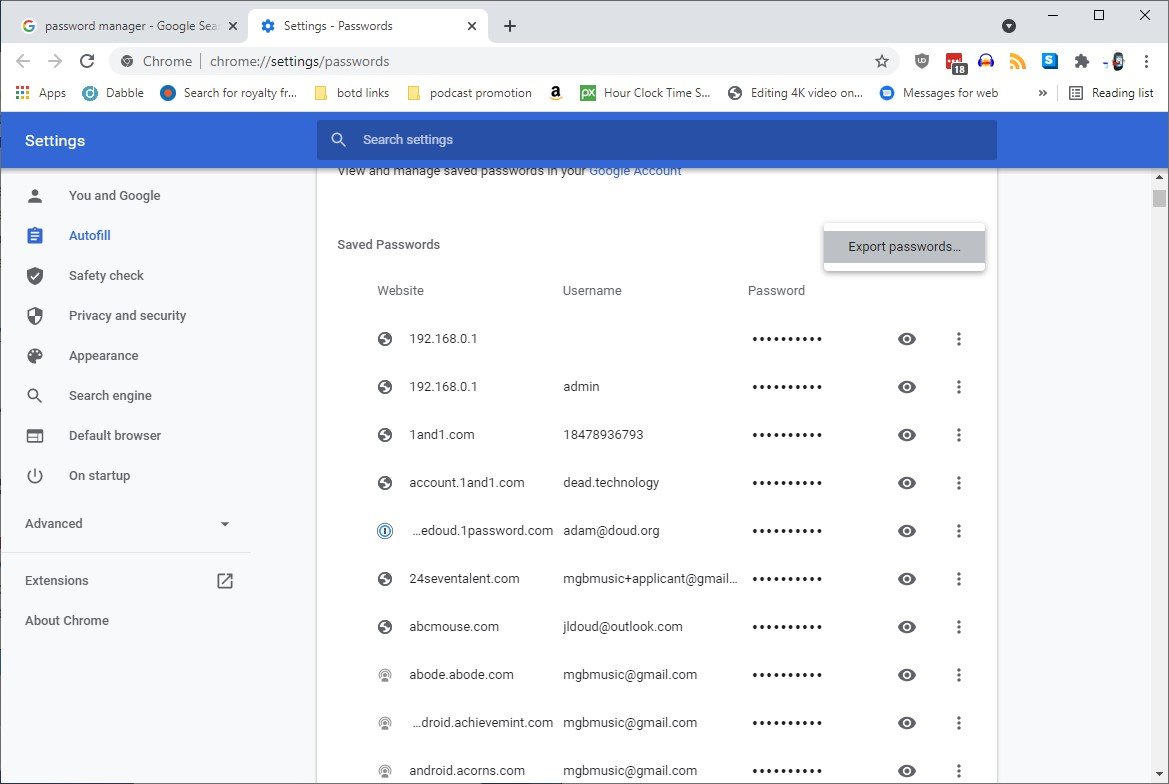Open the Chrome three-dot menu
Image resolution: width=1169 pixels, height=784 pixels.
tap(1147, 61)
